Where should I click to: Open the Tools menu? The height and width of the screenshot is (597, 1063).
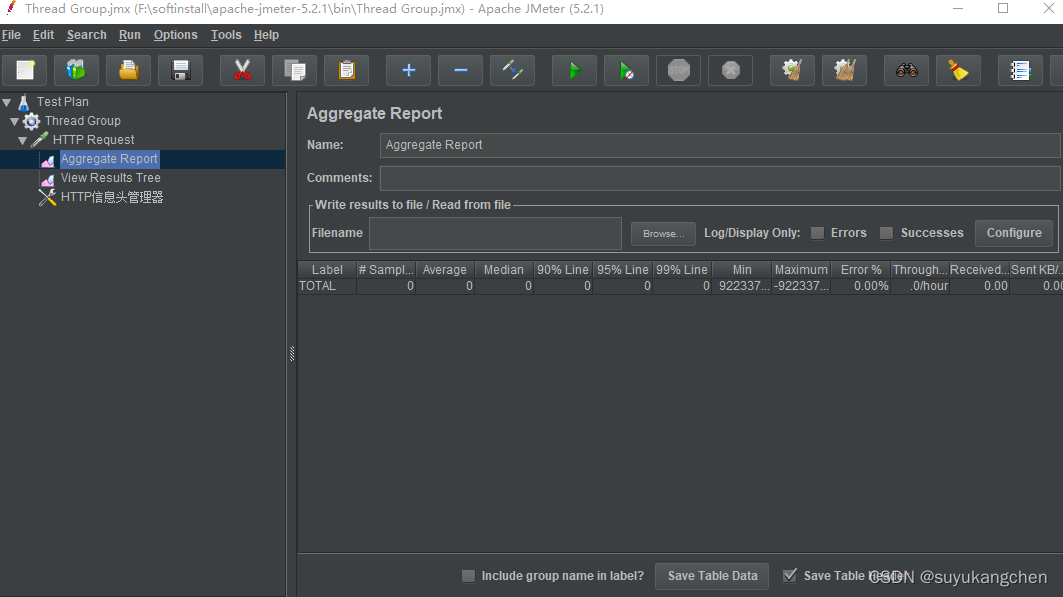(x=226, y=35)
